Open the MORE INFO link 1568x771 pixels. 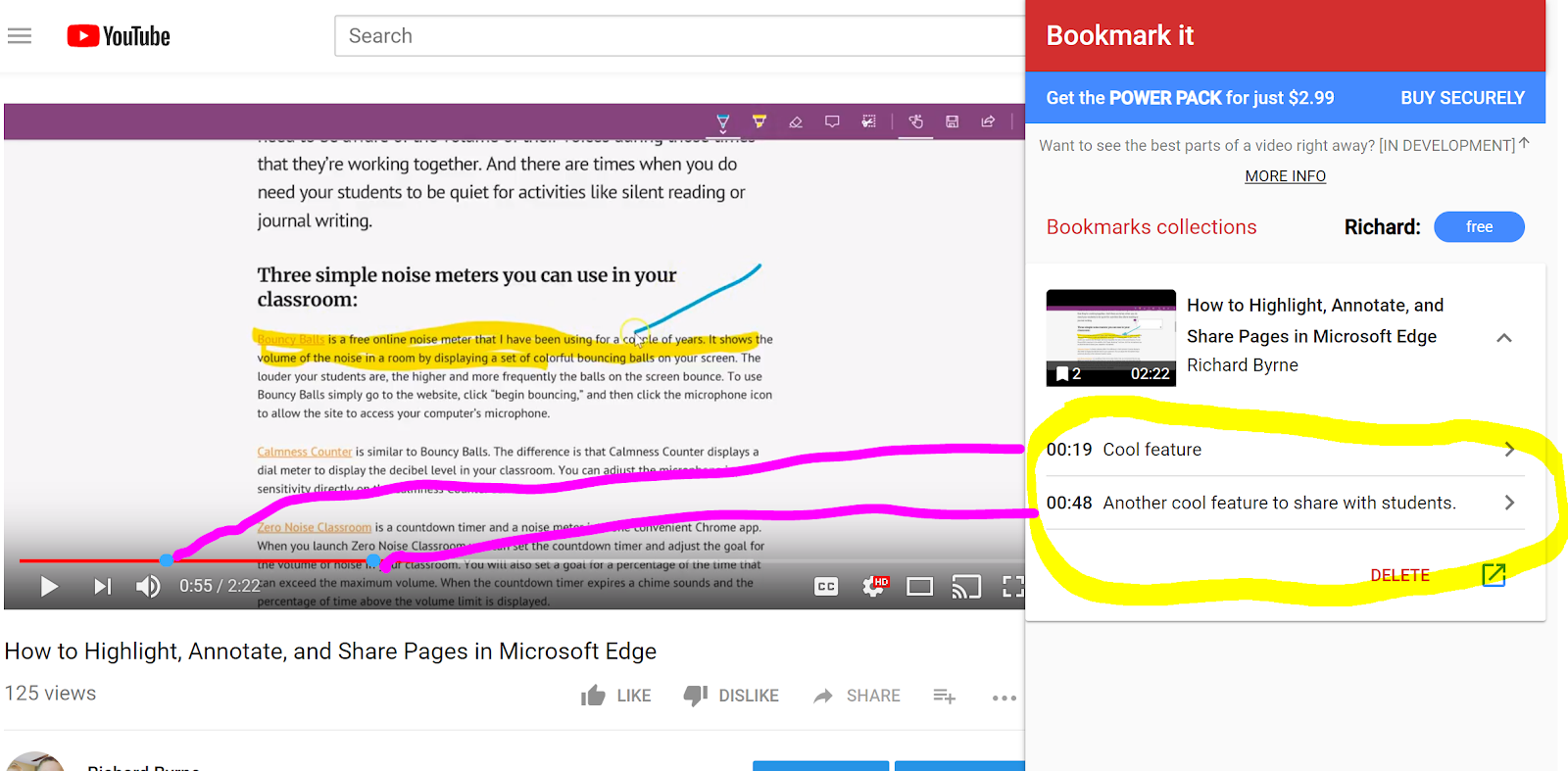tap(1285, 176)
